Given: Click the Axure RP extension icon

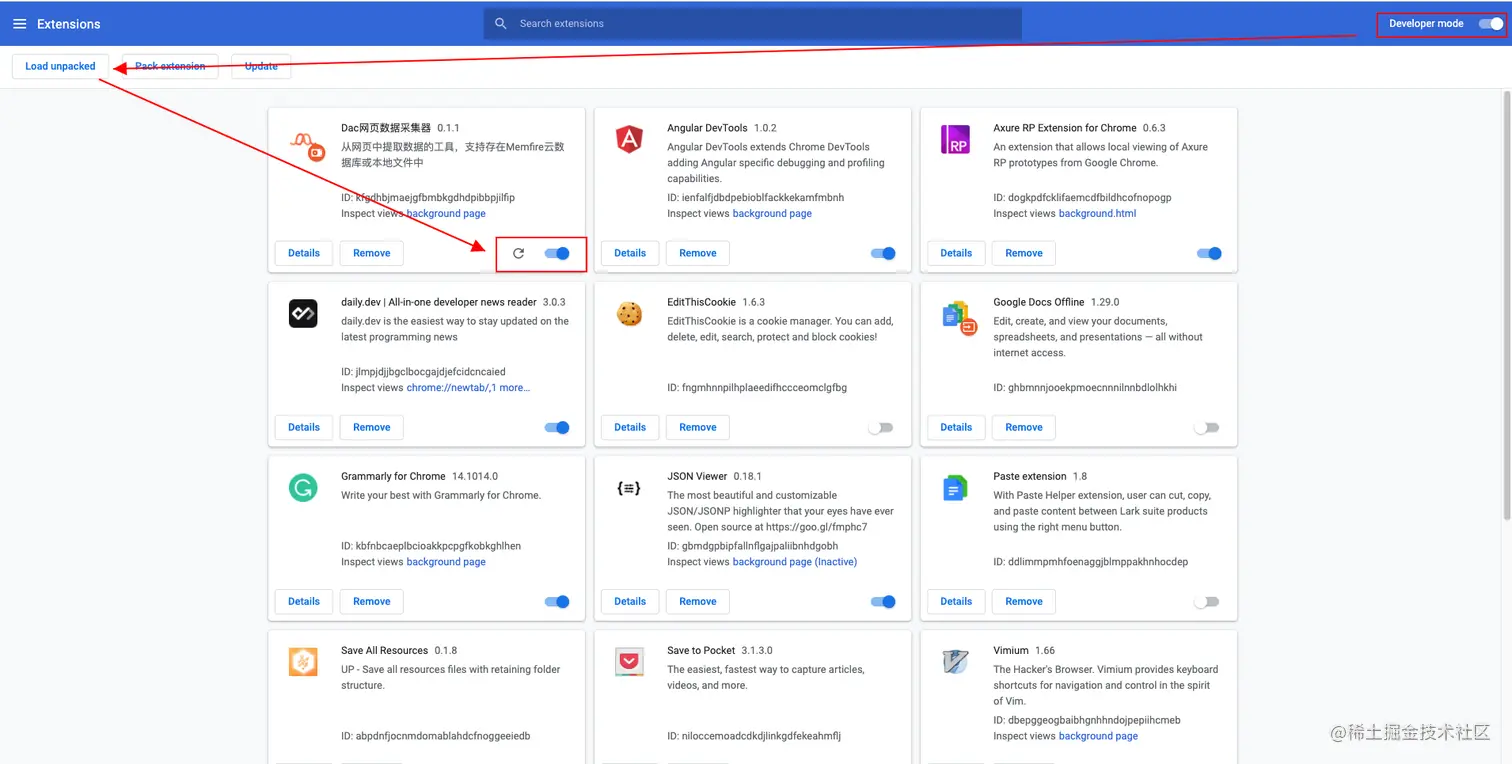Looking at the screenshot, I should click(x=955, y=139).
